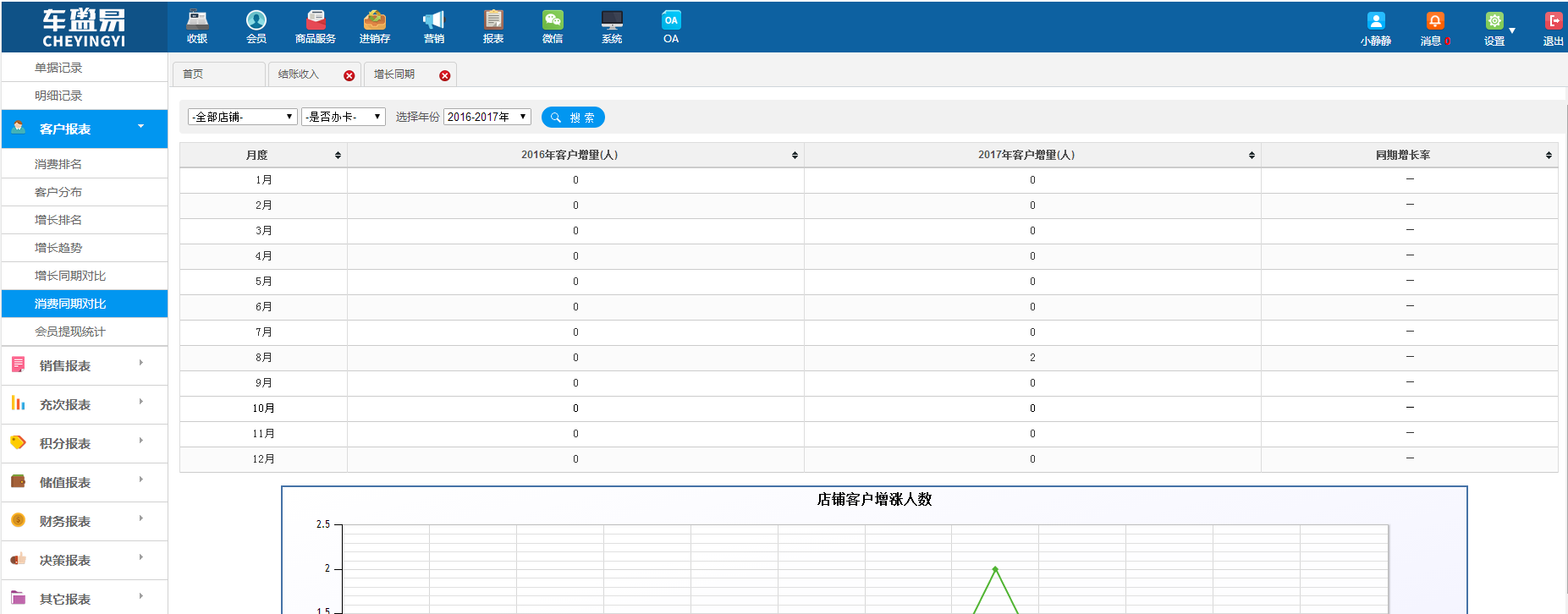Open 客户分布 in the sidebar

tap(58, 192)
